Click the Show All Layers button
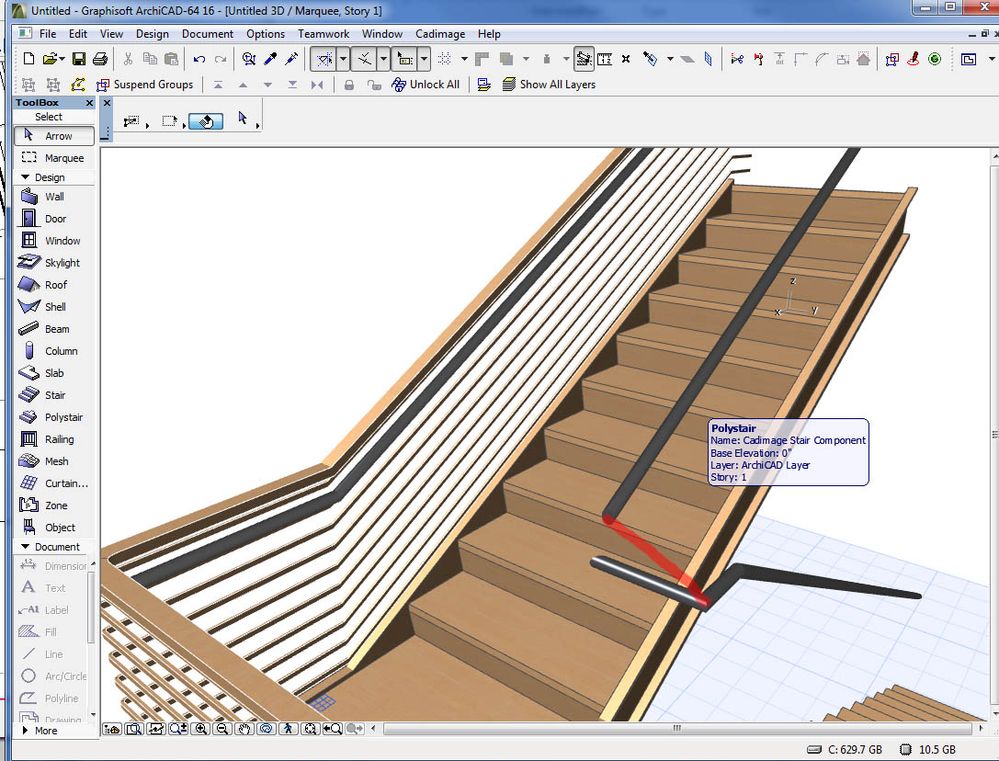Image resolution: width=999 pixels, height=761 pixels. pos(552,85)
